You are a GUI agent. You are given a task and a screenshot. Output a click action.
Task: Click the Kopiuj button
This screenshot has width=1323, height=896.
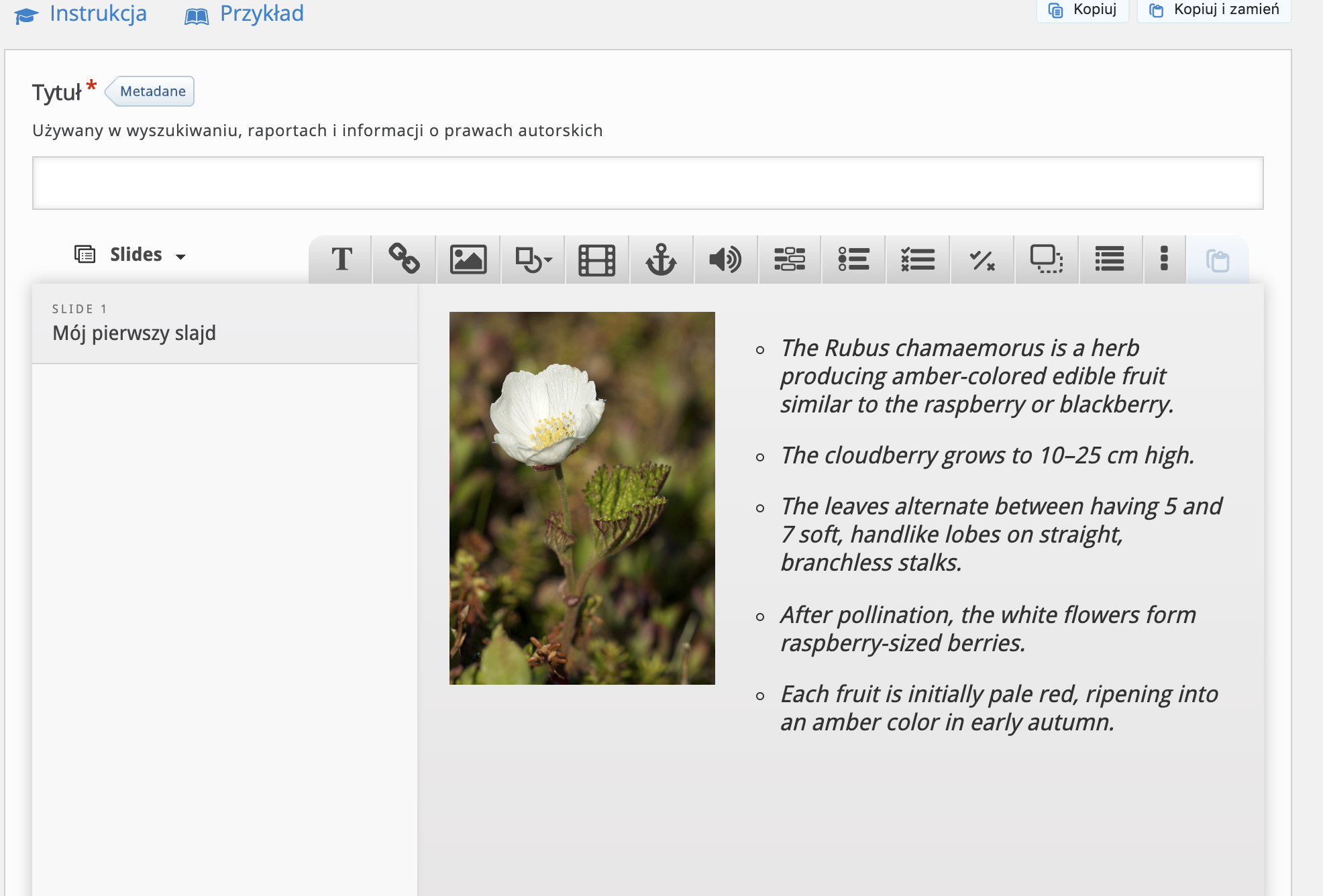tap(1083, 9)
